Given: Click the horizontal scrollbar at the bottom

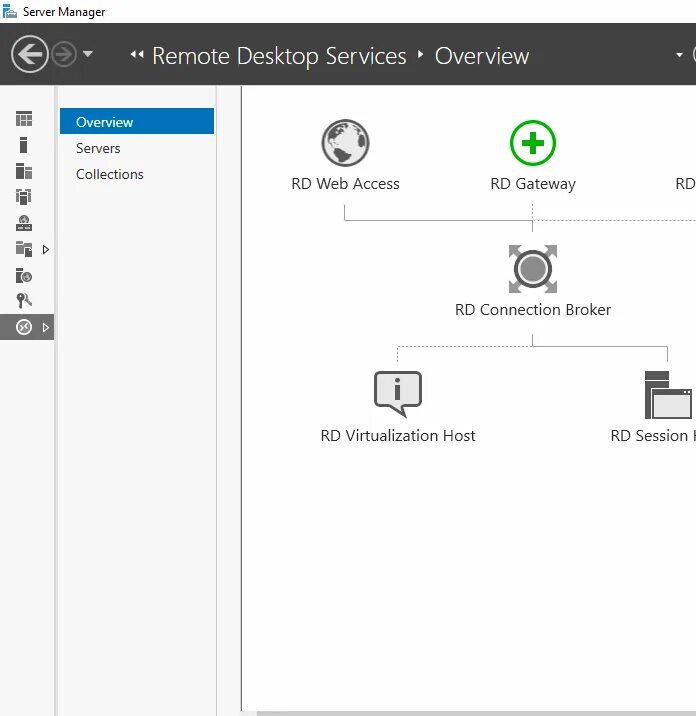Looking at the screenshot, I should click(x=476, y=713).
